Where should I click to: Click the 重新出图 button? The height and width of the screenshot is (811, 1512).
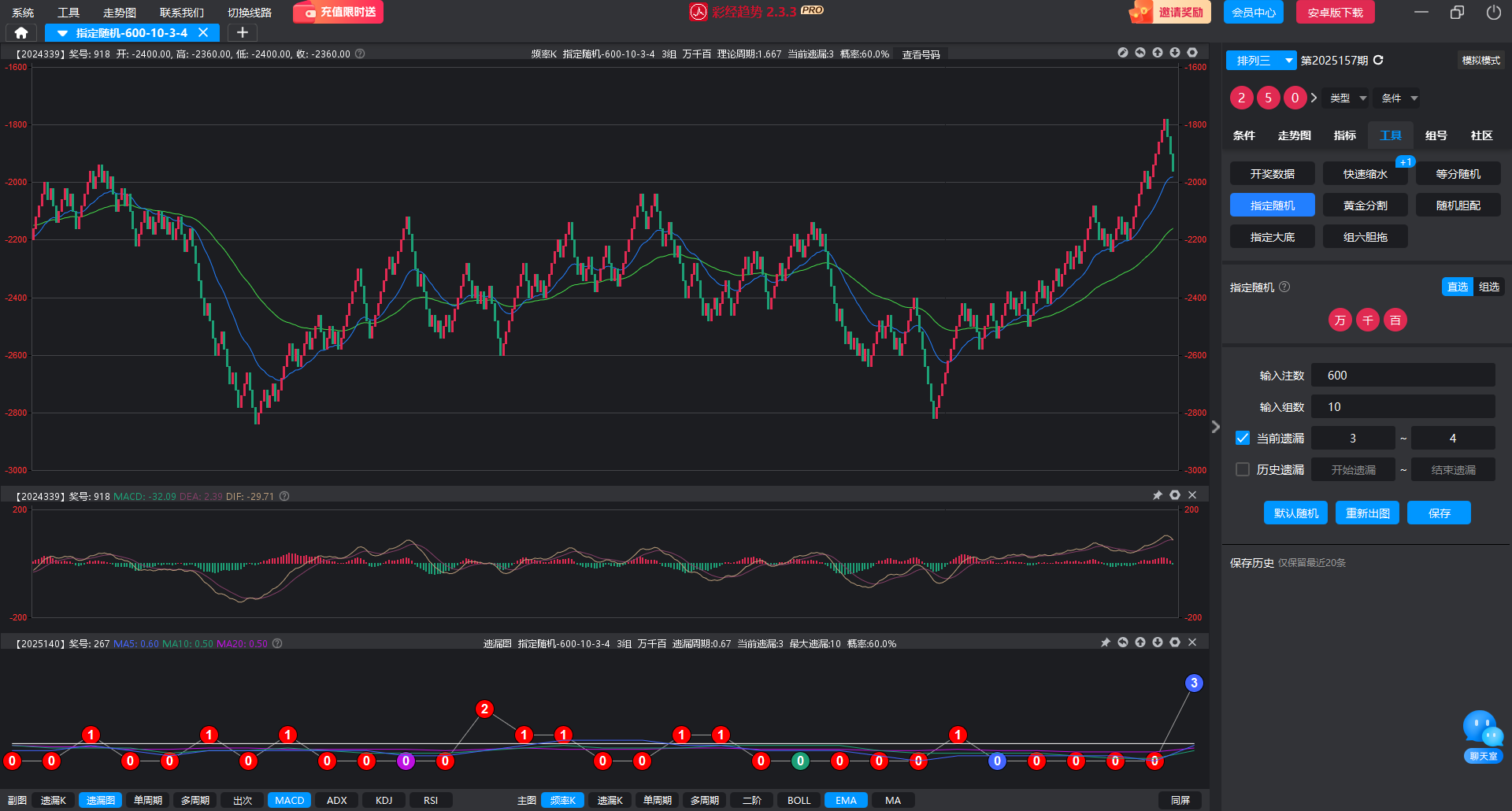pos(1367,513)
